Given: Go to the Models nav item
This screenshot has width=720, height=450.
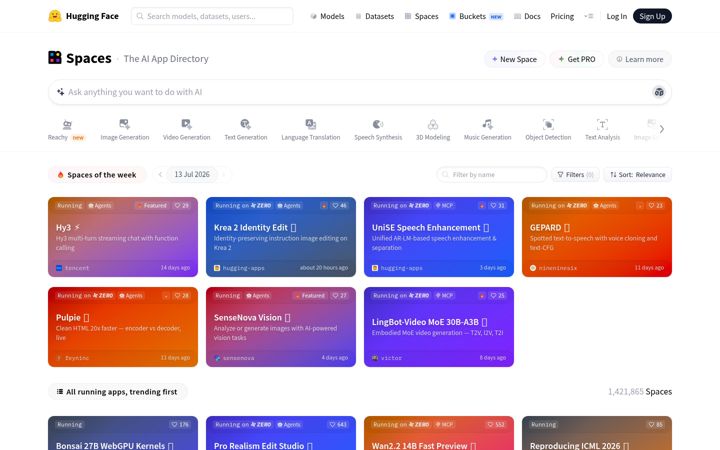Looking at the screenshot, I should pos(327,16).
